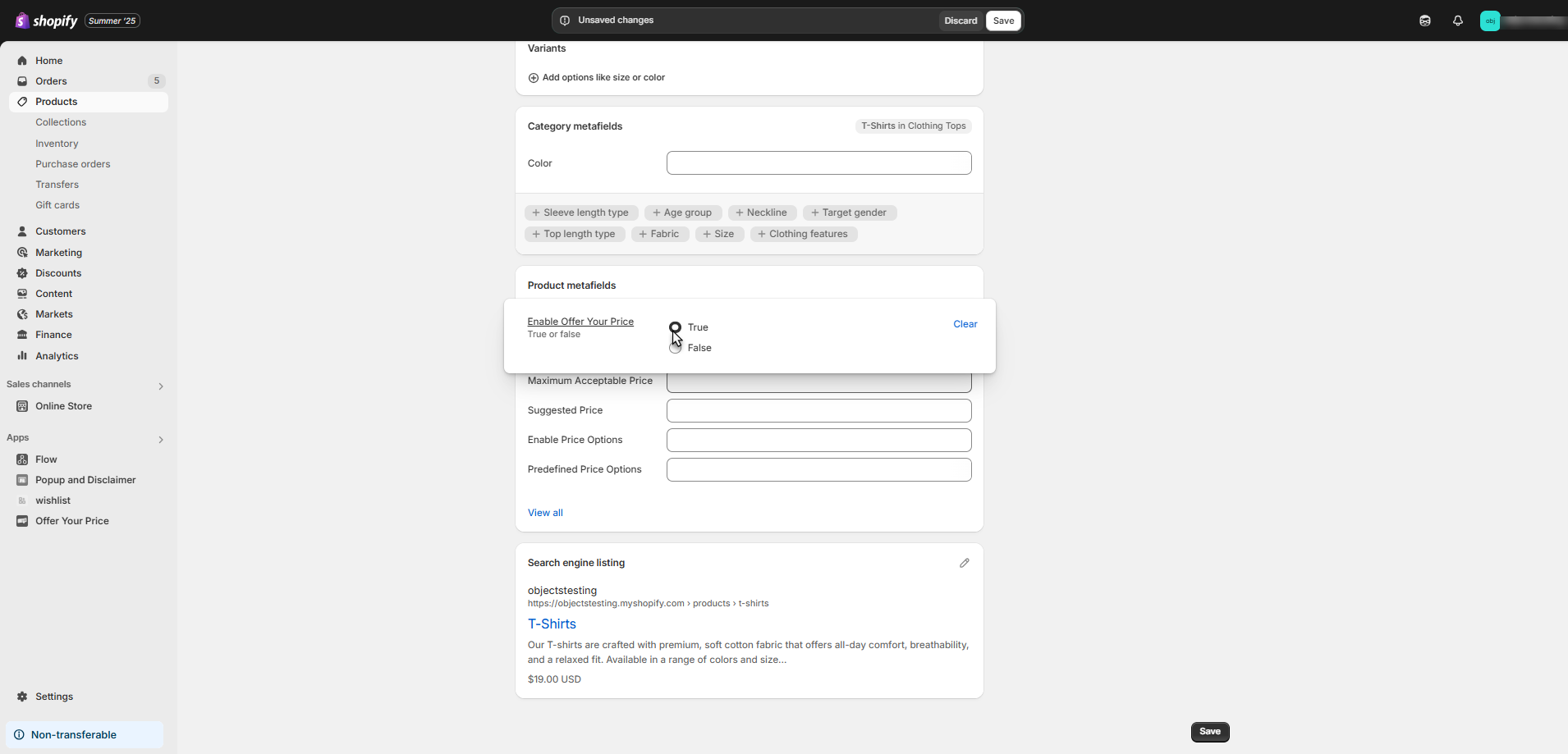
Task: Click the Summer '25 edition badge
Action: (112, 21)
